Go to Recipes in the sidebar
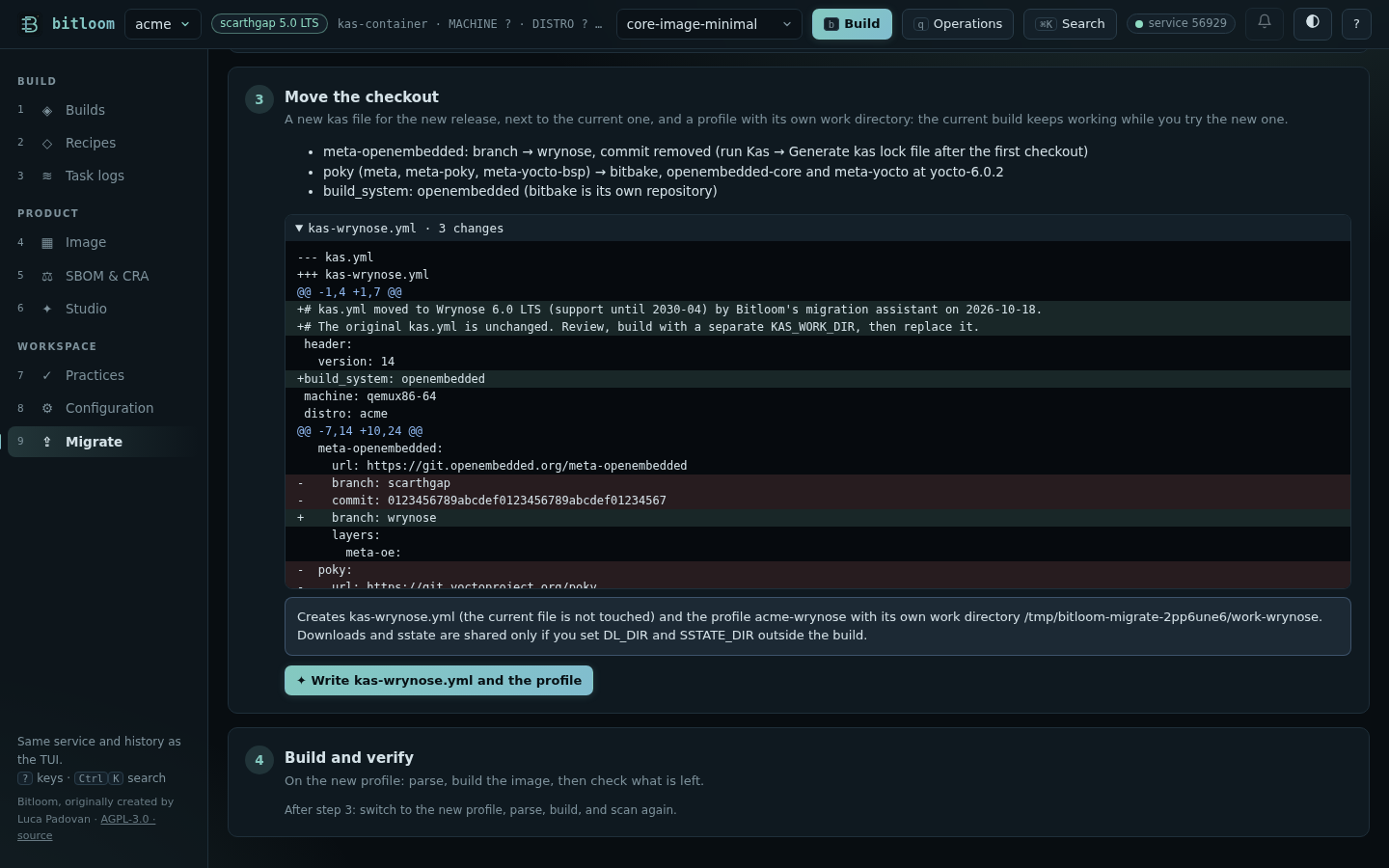The width and height of the screenshot is (1389, 868). (103, 144)
